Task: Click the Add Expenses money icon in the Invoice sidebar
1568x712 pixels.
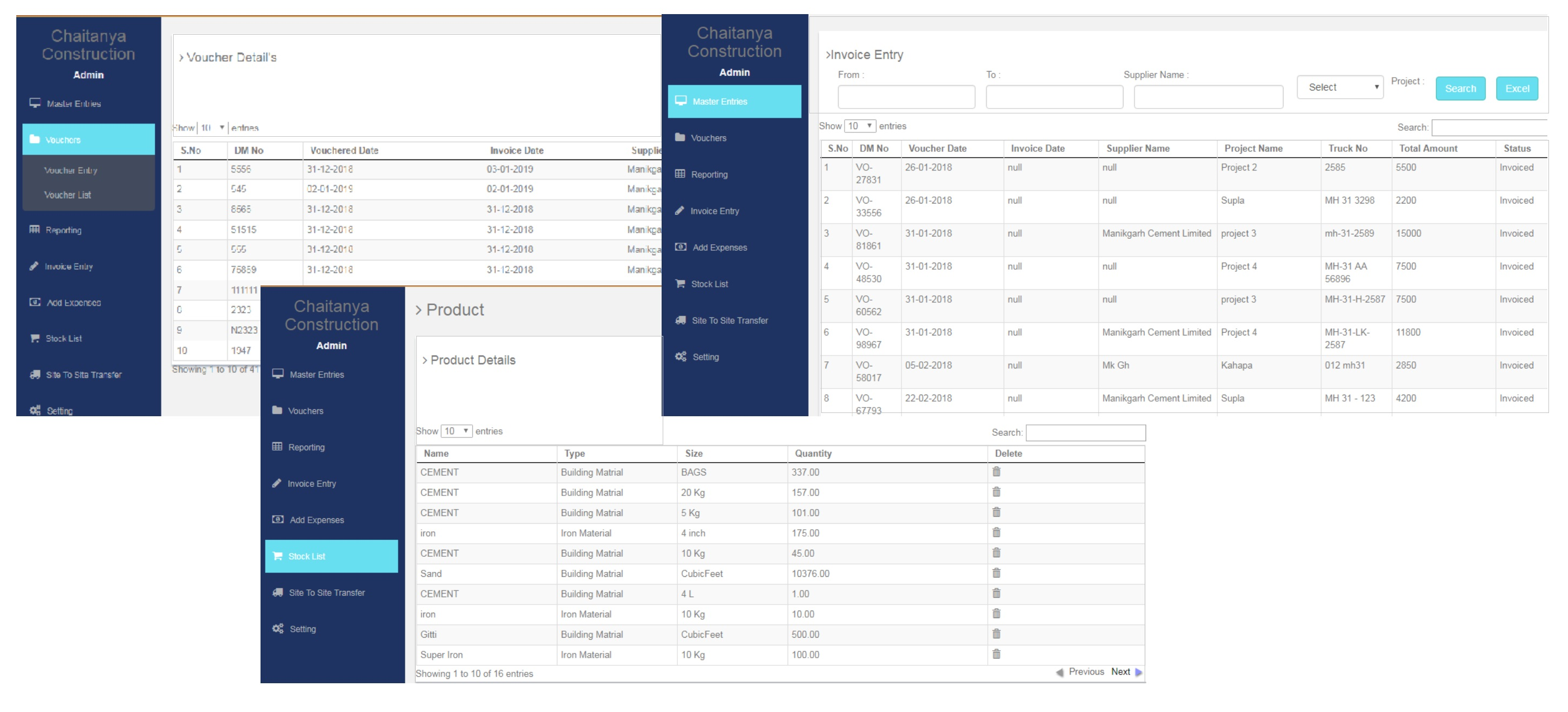Action: click(x=681, y=247)
